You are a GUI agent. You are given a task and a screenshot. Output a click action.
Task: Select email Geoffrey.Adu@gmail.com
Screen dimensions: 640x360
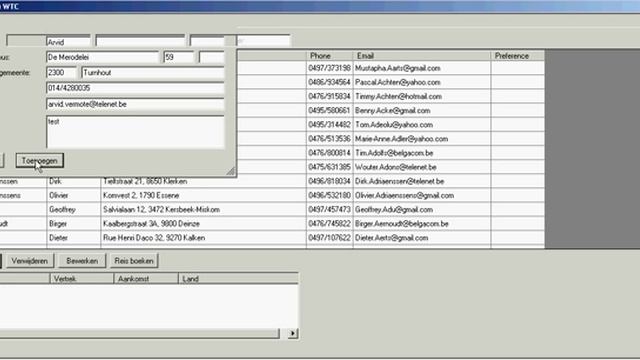click(x=394, y=210)
